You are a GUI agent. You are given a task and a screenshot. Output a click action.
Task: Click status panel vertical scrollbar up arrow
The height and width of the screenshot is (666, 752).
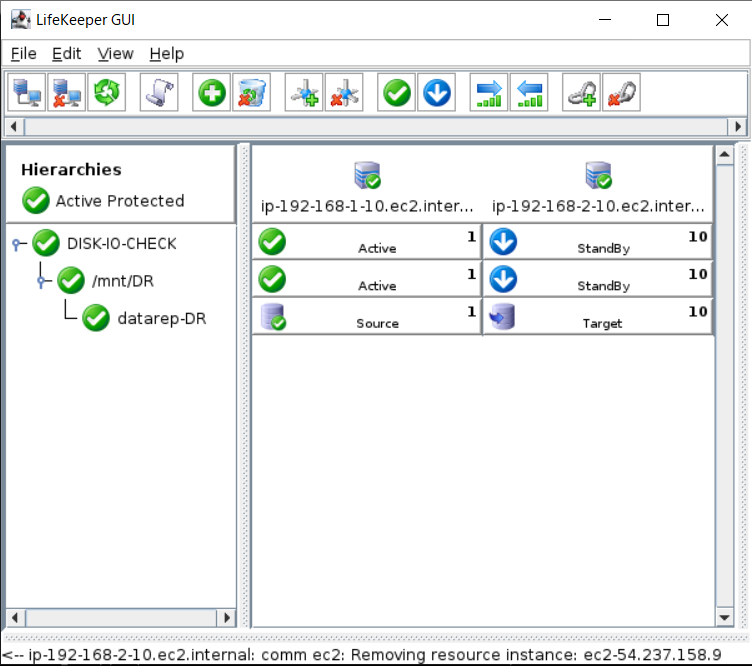tap(725, 155)
